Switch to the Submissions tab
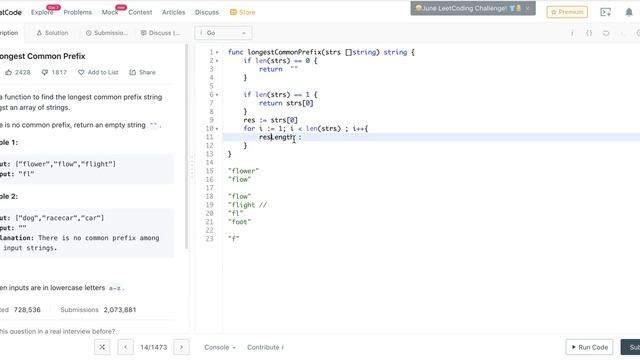The height and width of the screenshot is (360, 640). (107, 33)
